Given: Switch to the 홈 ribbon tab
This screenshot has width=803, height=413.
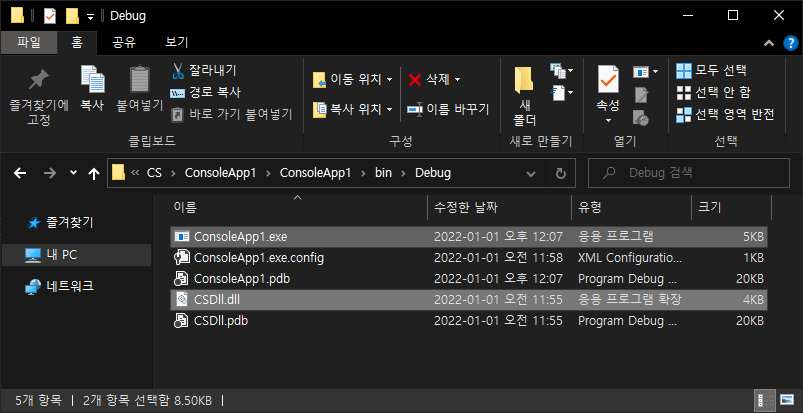Looking at the screenshot, I should click(x=77, y=42).
